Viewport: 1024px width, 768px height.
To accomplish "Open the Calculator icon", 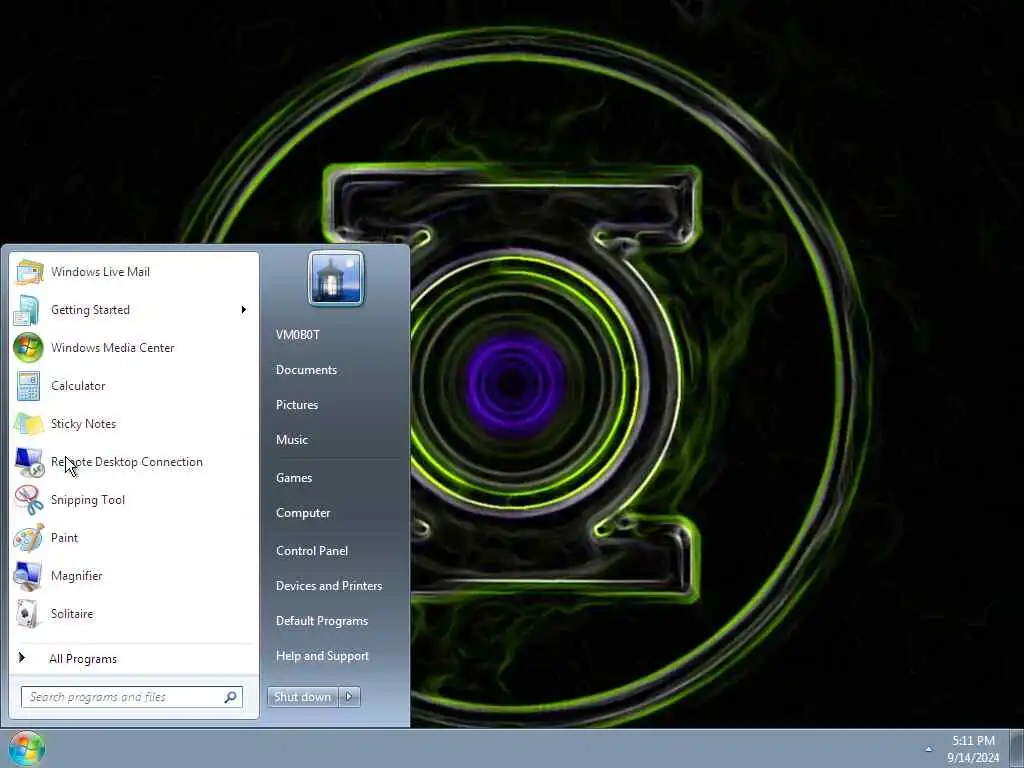I will point(28,386).
